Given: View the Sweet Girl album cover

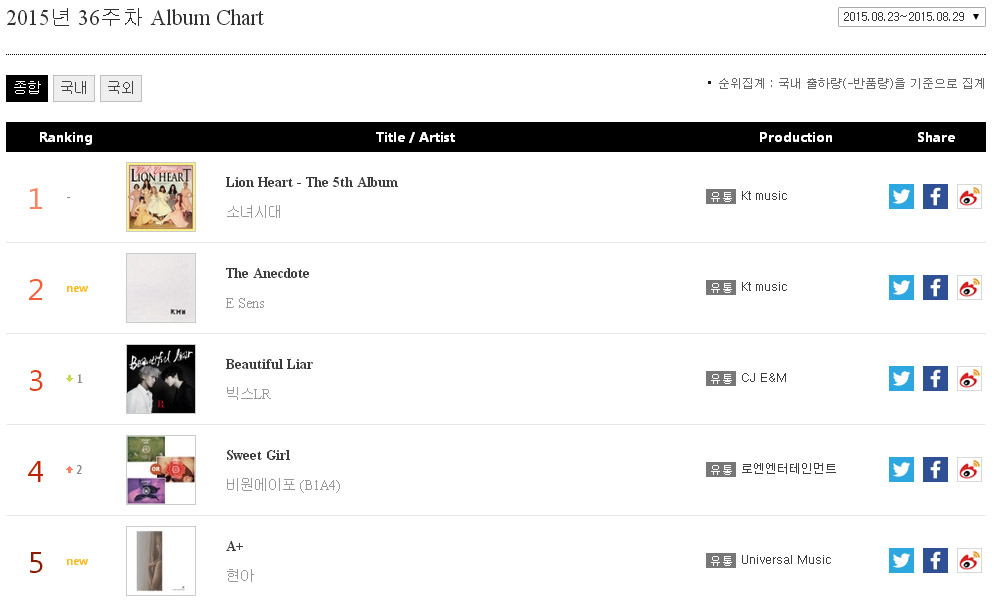Looking at the screenshot, I should (x=161, y=470).
